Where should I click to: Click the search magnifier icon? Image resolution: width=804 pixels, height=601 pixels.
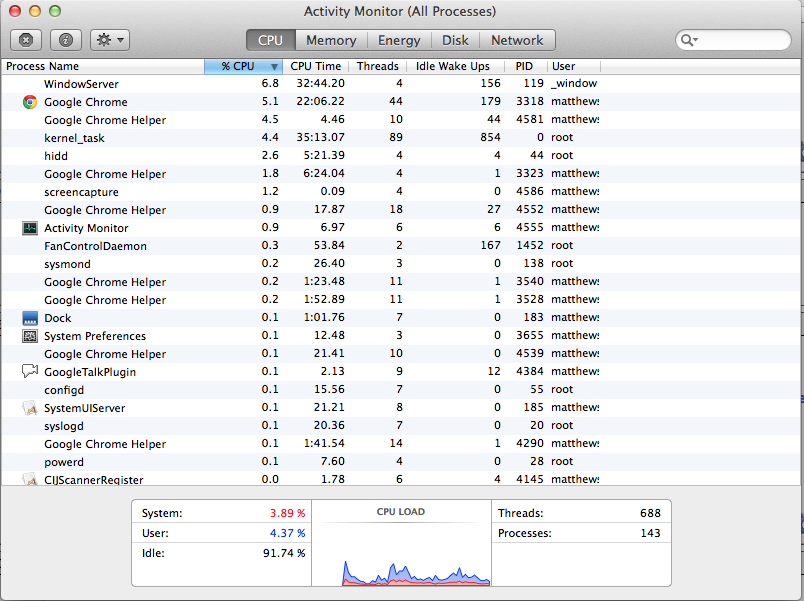[689, 40]
